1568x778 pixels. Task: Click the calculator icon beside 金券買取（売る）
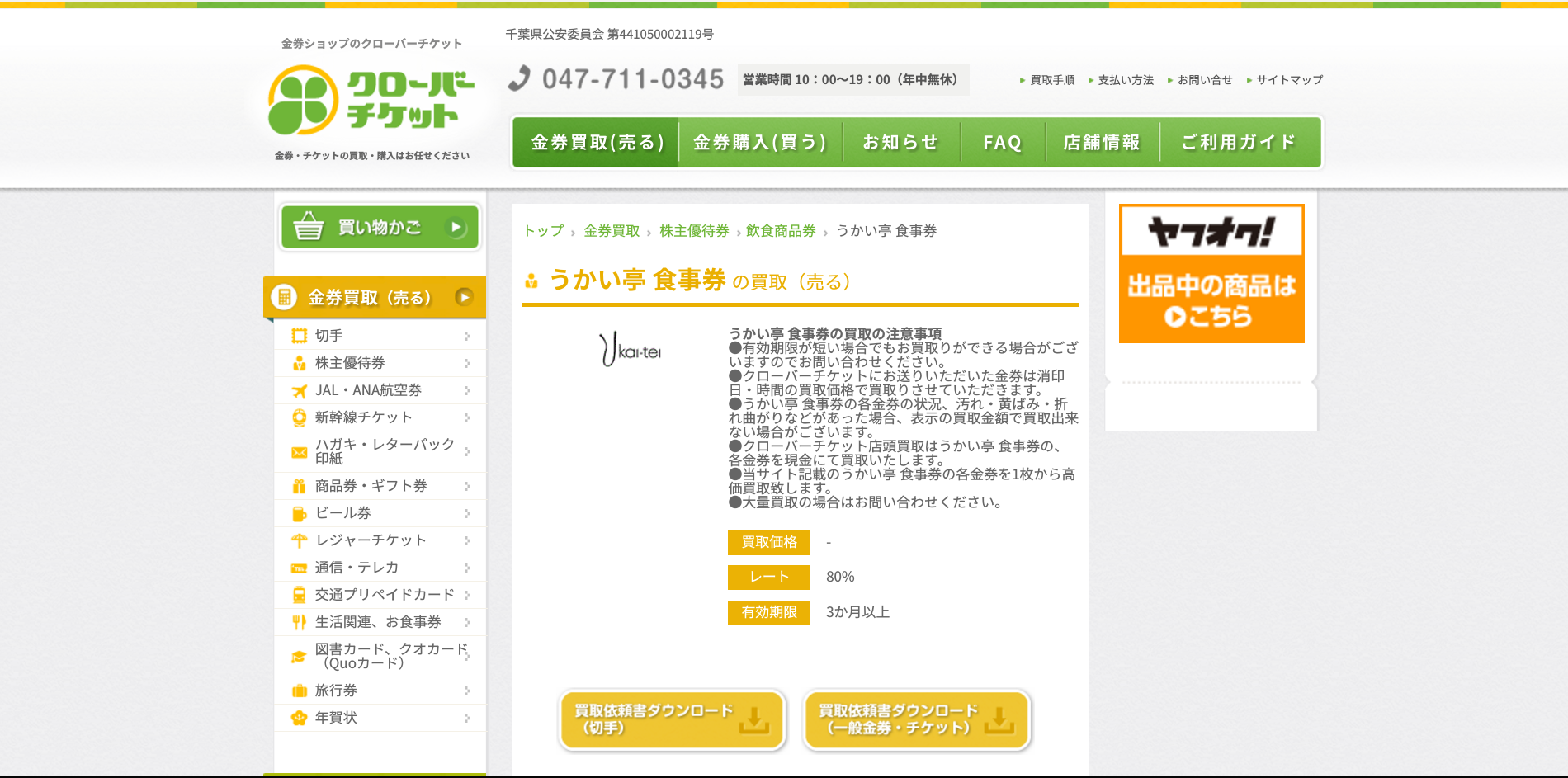point(284,297)
